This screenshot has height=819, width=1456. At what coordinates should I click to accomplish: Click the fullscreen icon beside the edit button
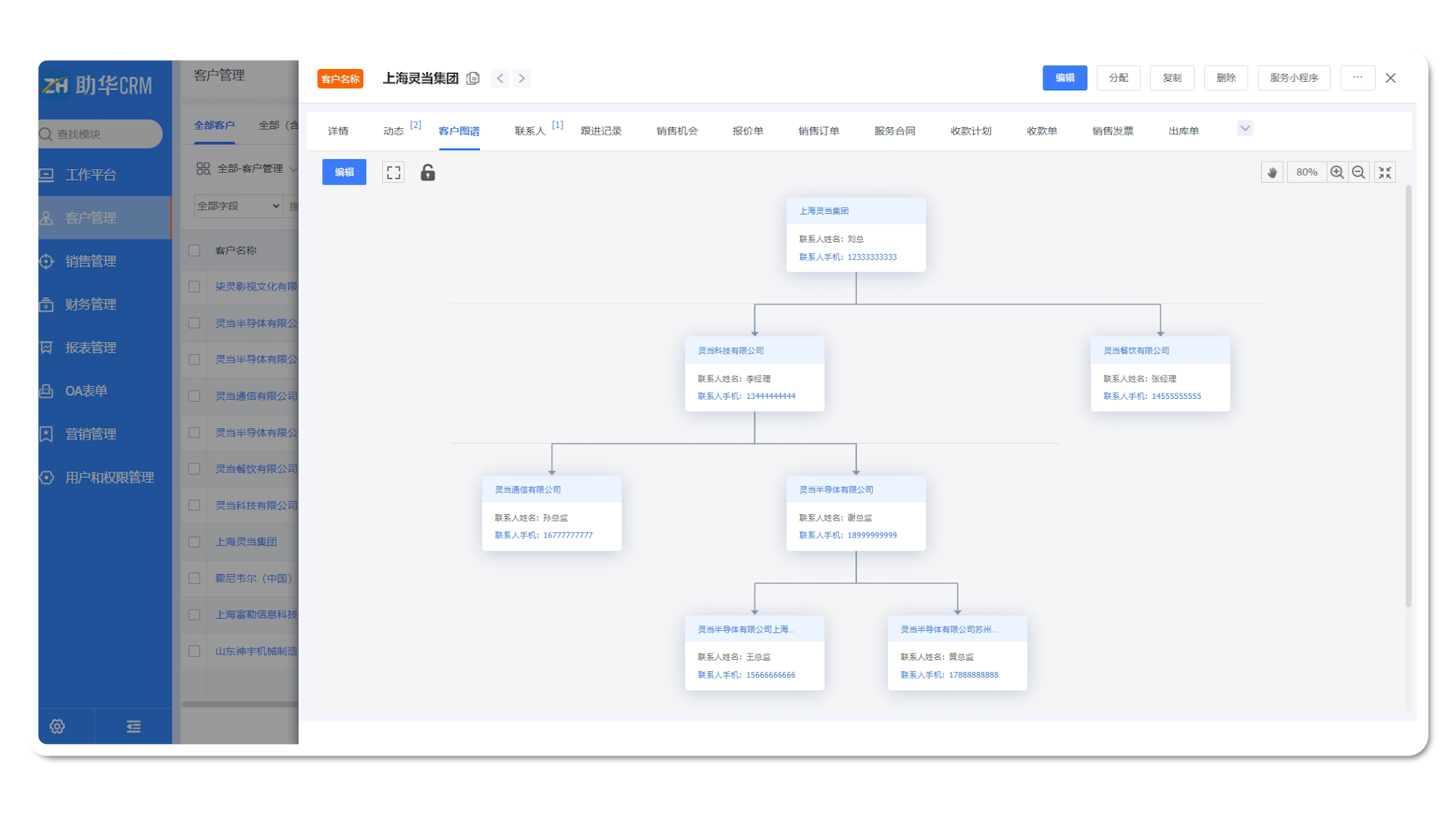(x=393, y=173)
